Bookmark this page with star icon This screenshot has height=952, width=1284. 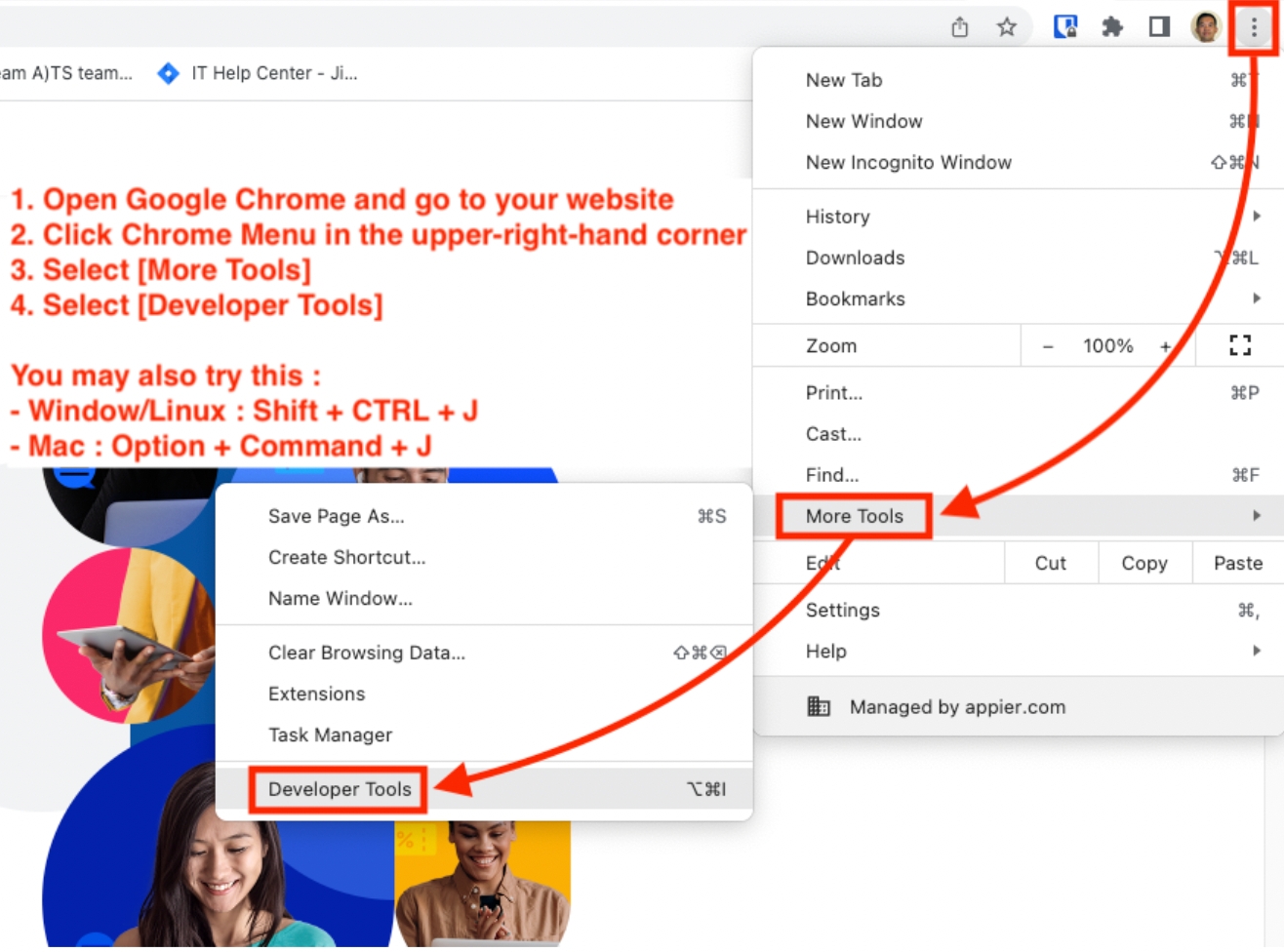click(x=1007, y=27)
